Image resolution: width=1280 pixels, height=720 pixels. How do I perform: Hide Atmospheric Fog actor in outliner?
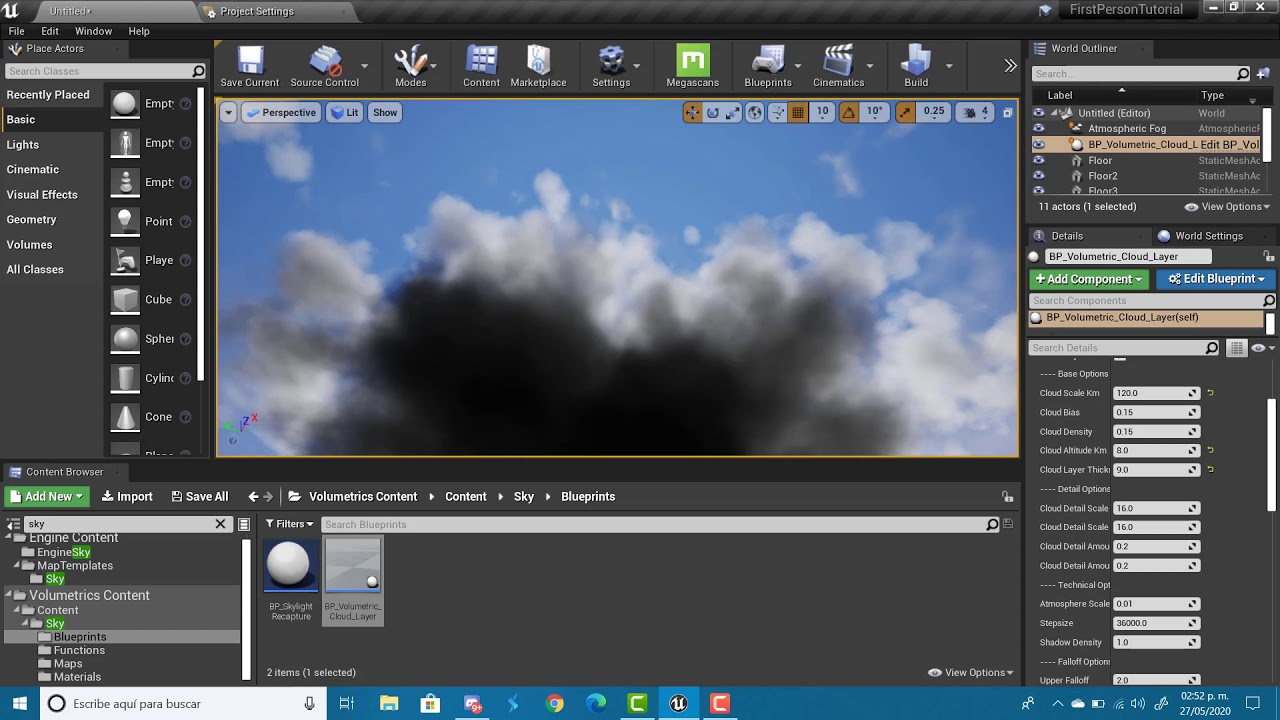[1039, 128]
